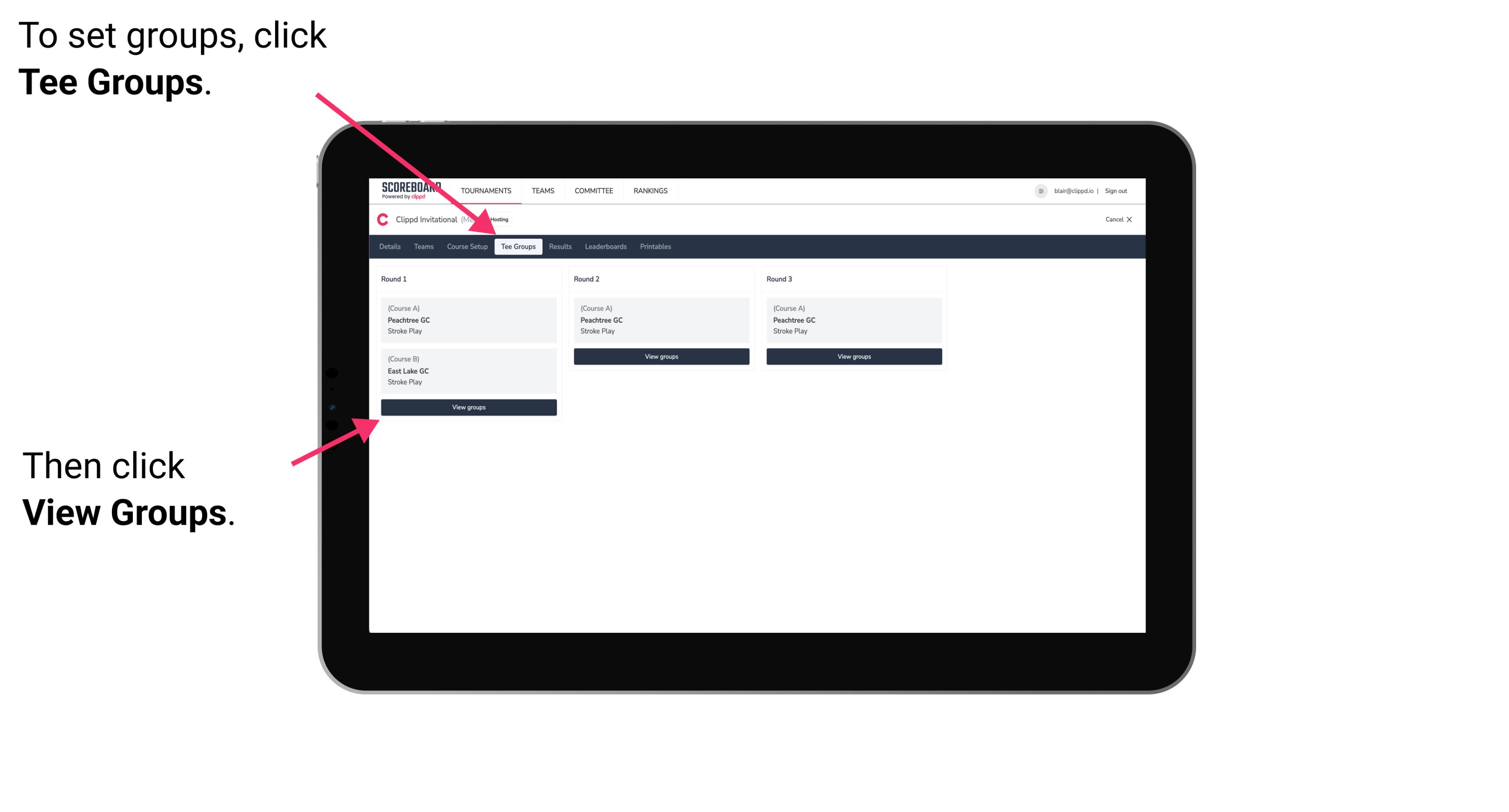Image resolution: width=1509 pixels, height=812 pixels.
Task: Click View Groups for Round 1
Action: (469, 408)
